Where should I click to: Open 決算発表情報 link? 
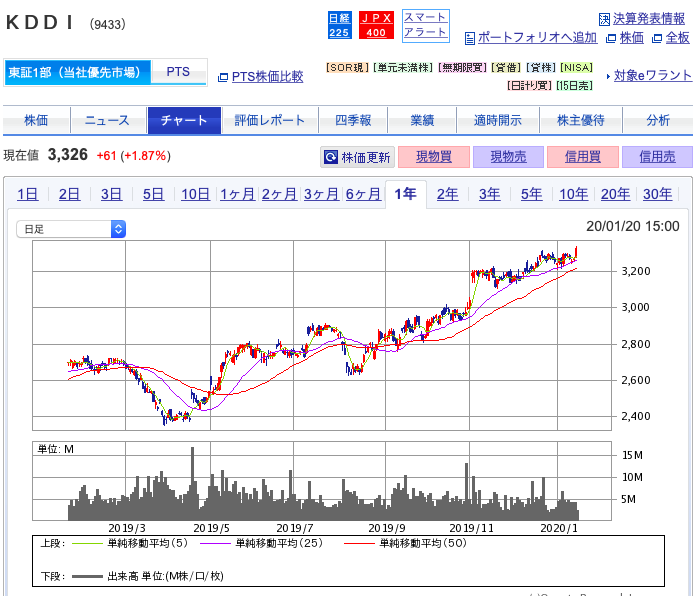649,19
